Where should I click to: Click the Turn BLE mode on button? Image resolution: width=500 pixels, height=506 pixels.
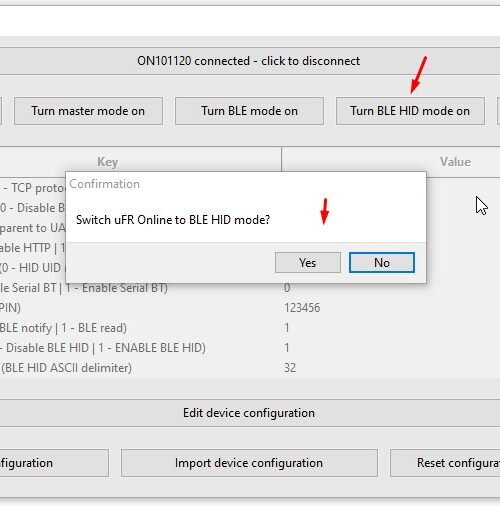click(x=249, y=111)
